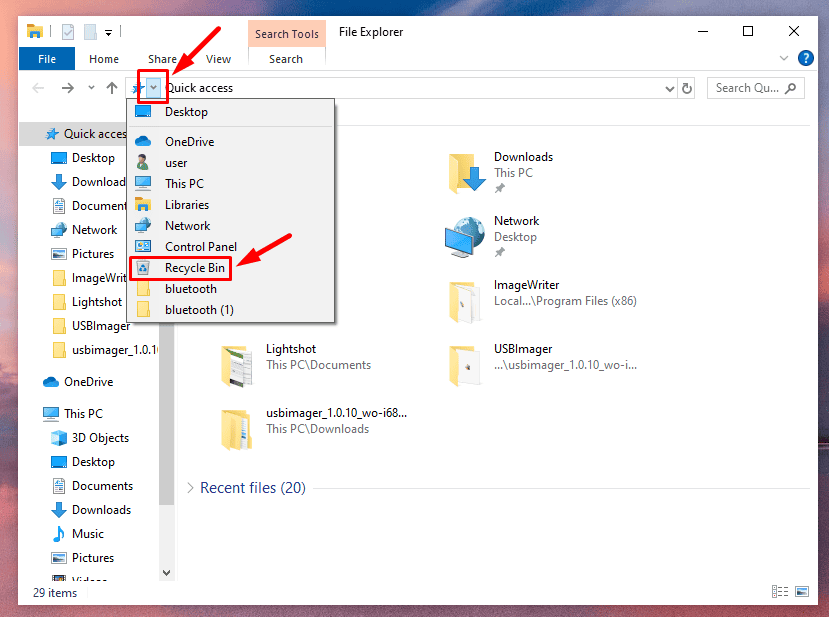Click the Back navigation arrow
This screenshot has height=617, width=829.
click(x=39, y=88)
